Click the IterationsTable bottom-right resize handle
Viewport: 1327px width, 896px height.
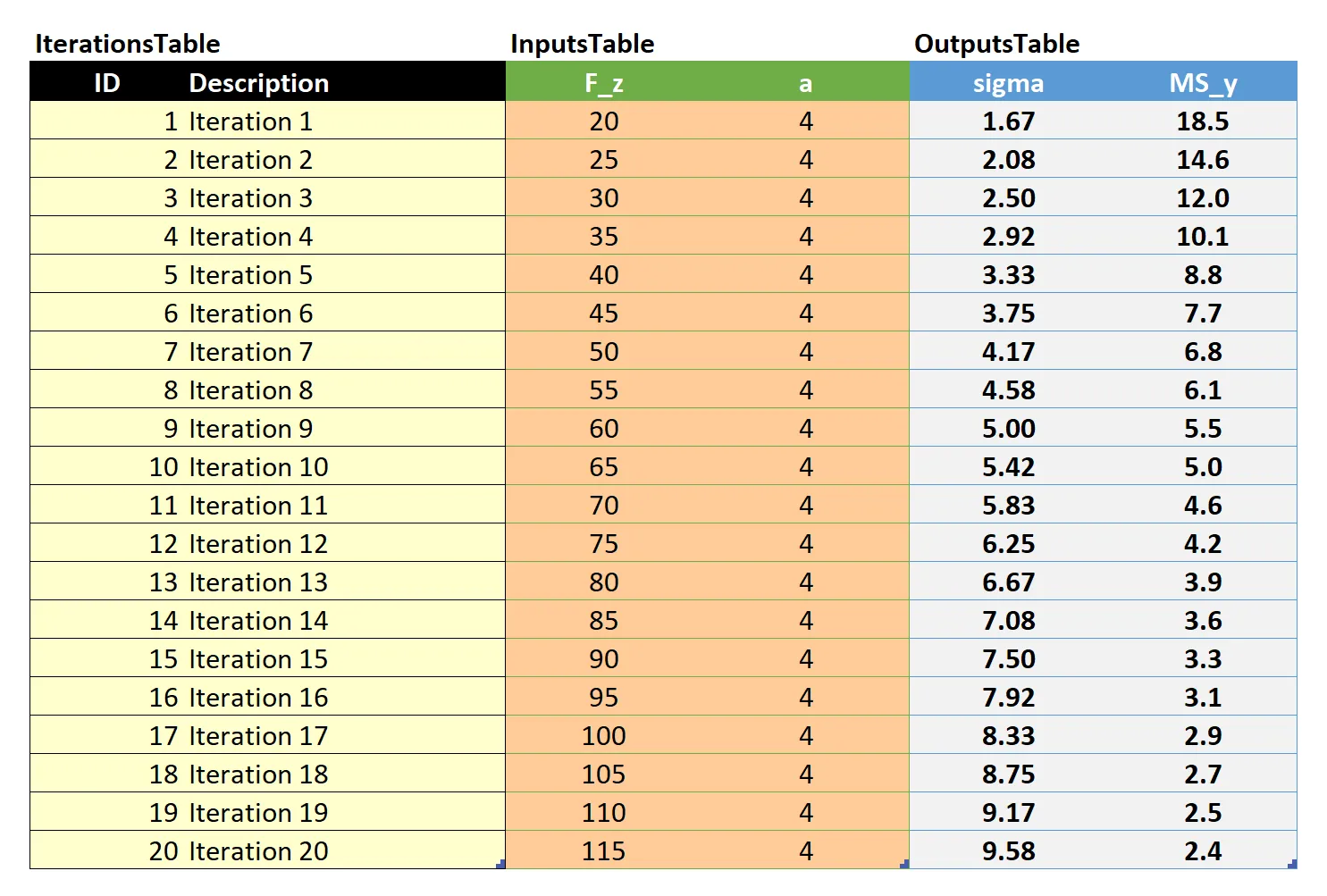pyautogui.click(x=501, y=866)
